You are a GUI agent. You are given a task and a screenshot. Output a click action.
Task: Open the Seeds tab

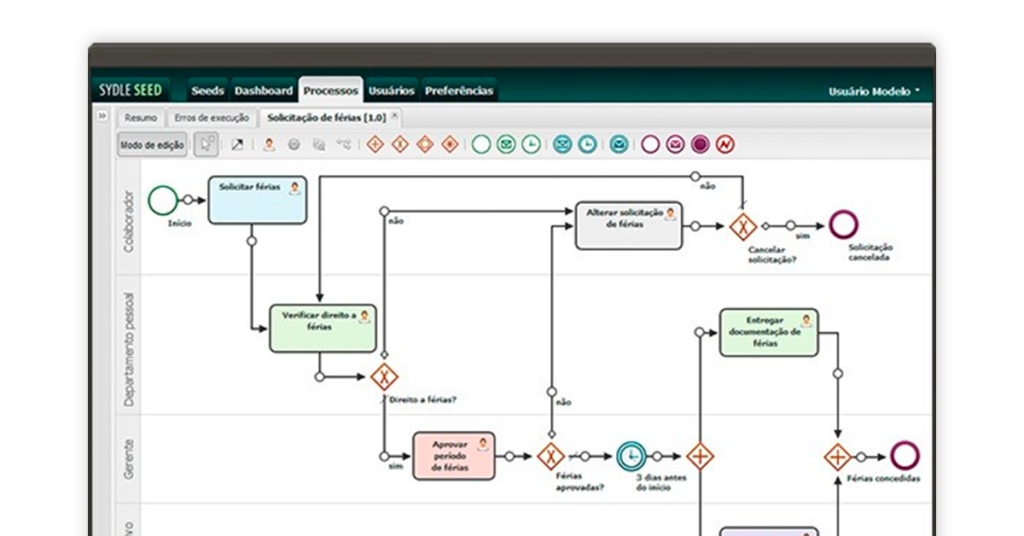click(x=208, y=91)
